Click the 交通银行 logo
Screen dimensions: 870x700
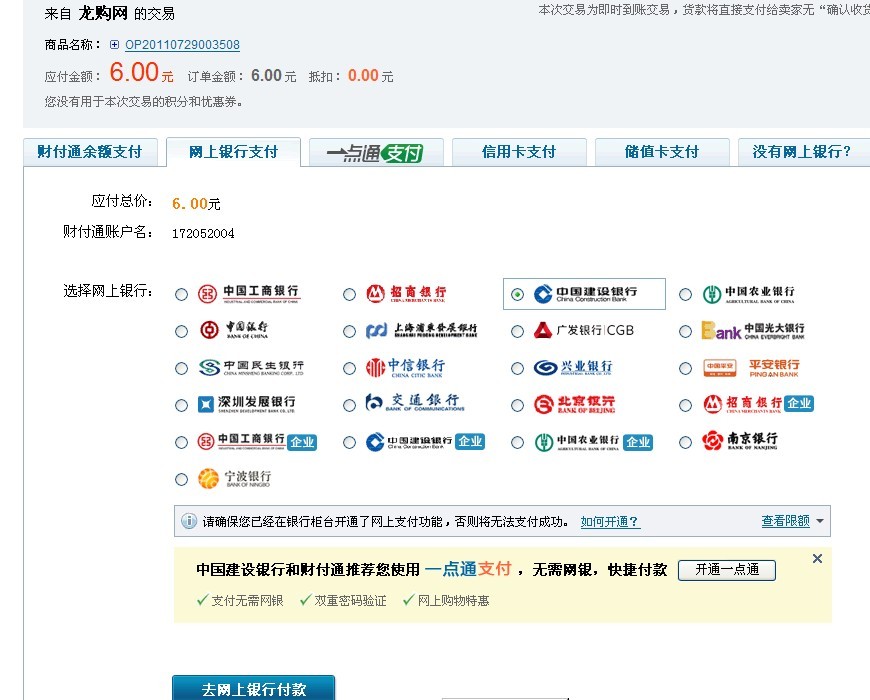(415, 403)
